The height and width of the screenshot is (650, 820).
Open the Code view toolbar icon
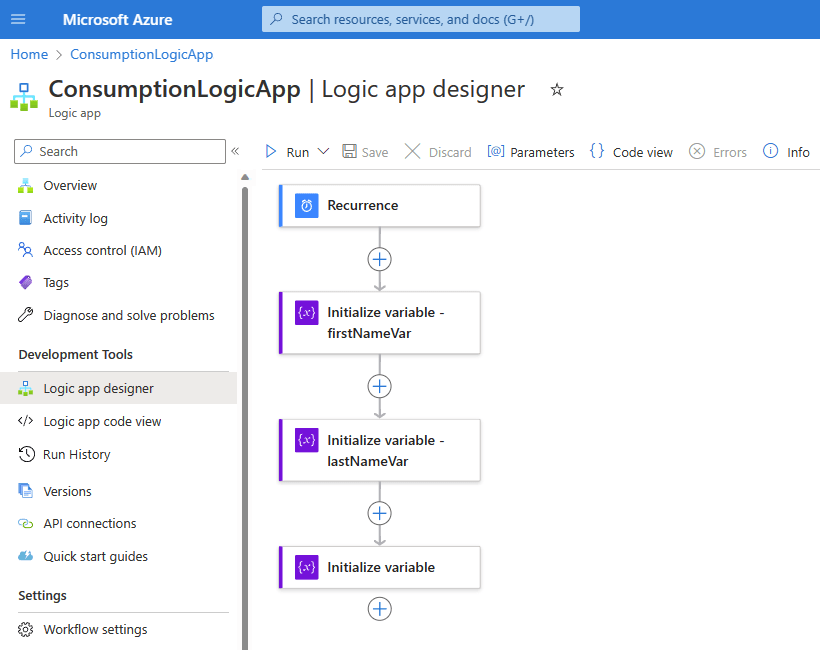pos(597,151)
